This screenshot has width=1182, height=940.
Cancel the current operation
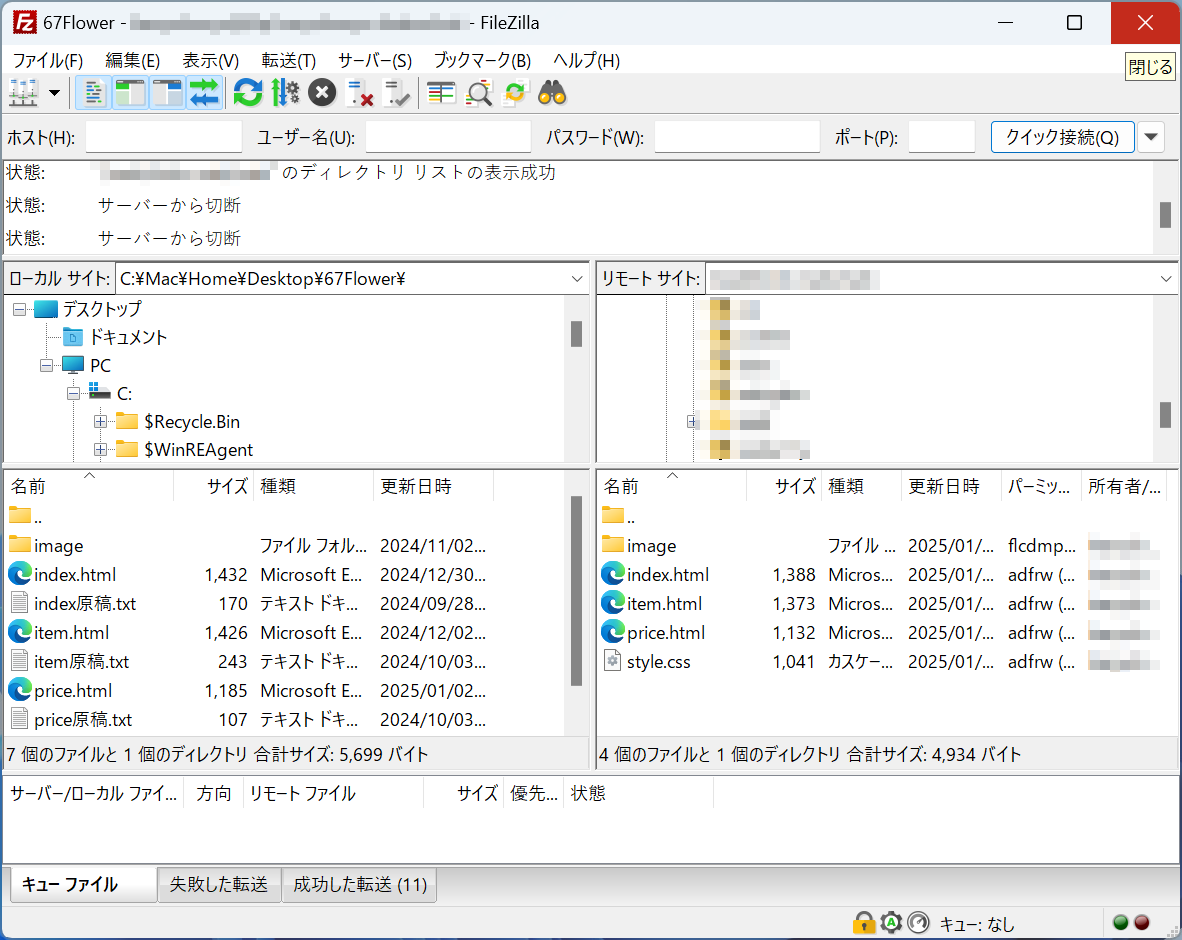click(x=322, y=93)
